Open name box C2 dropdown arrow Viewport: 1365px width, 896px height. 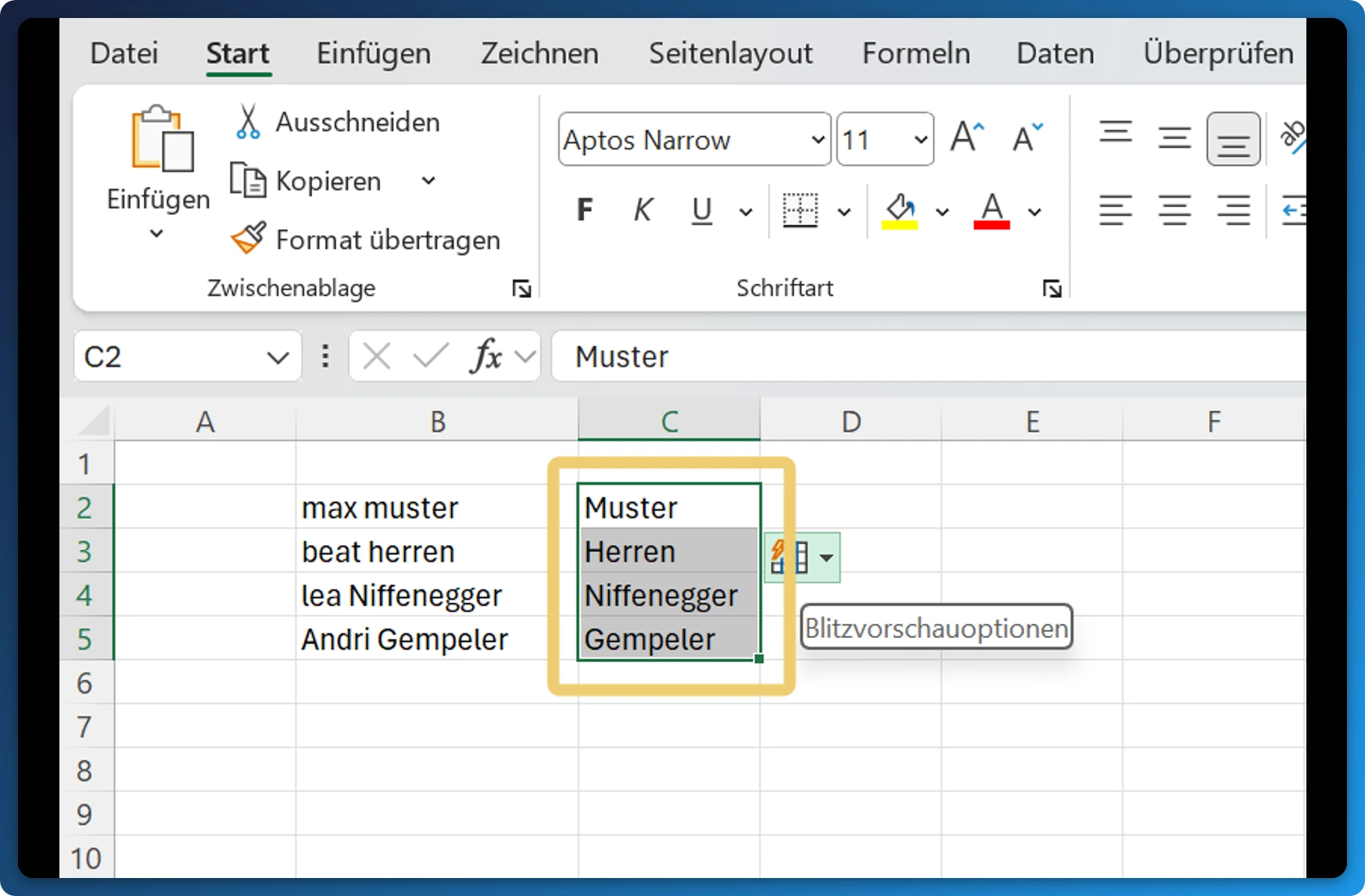click(278, 358)
